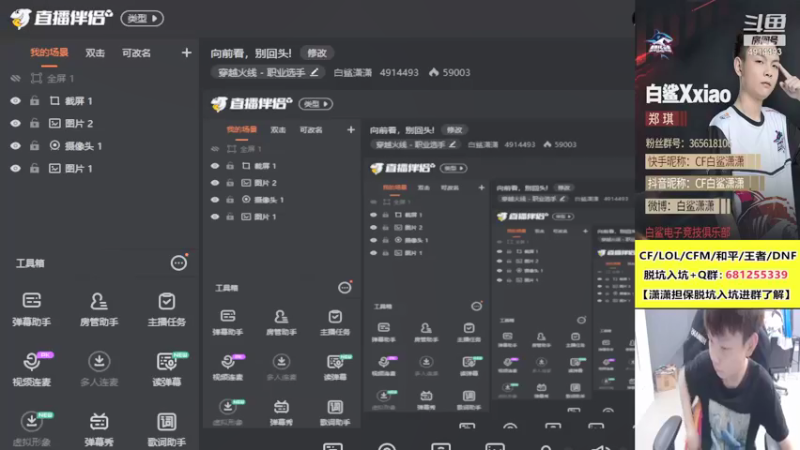Screen dimensions: 800x450
Task: Click the heat value 59003
Action: click(x=456, y=72)
